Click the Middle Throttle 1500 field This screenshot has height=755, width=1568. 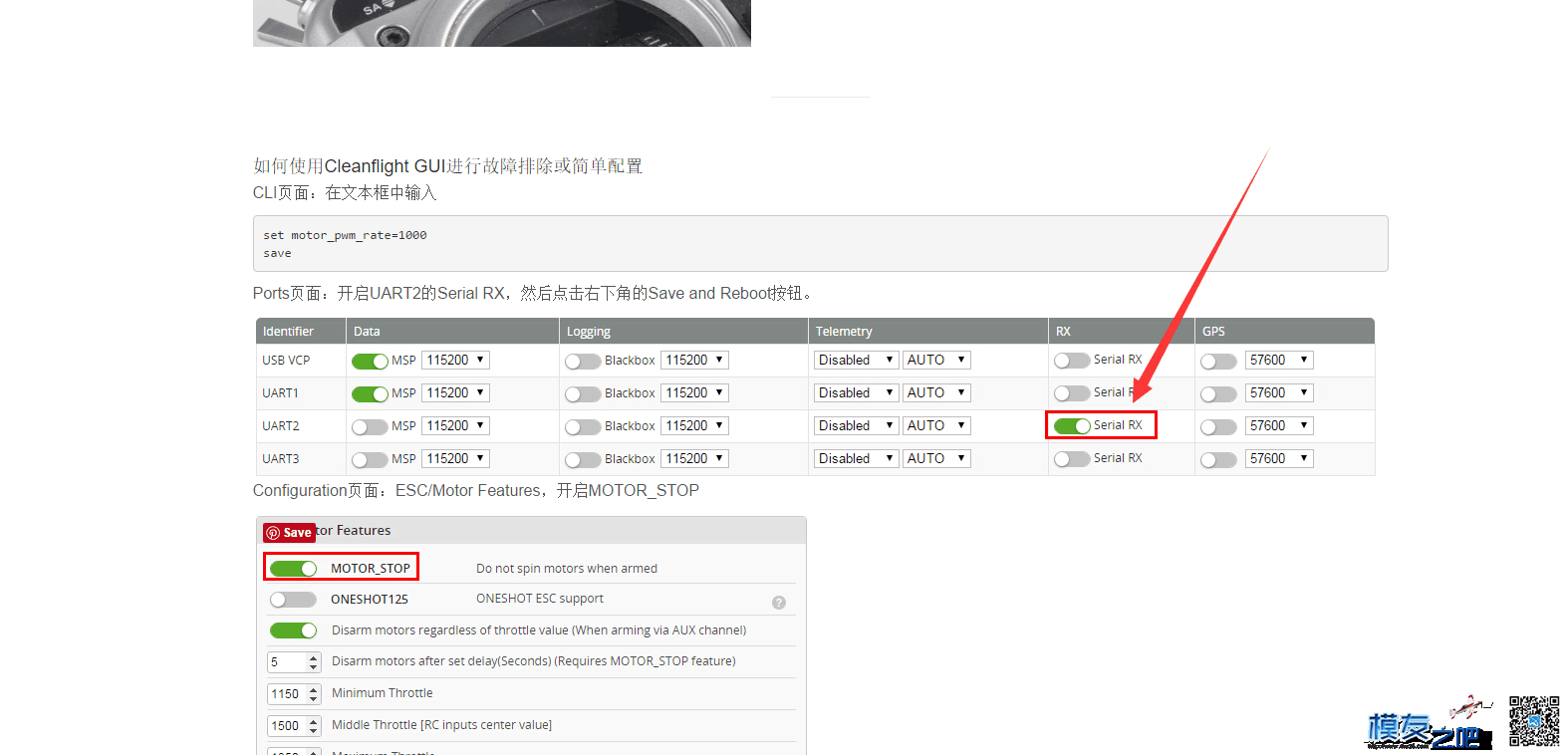(x=294, y=726)
